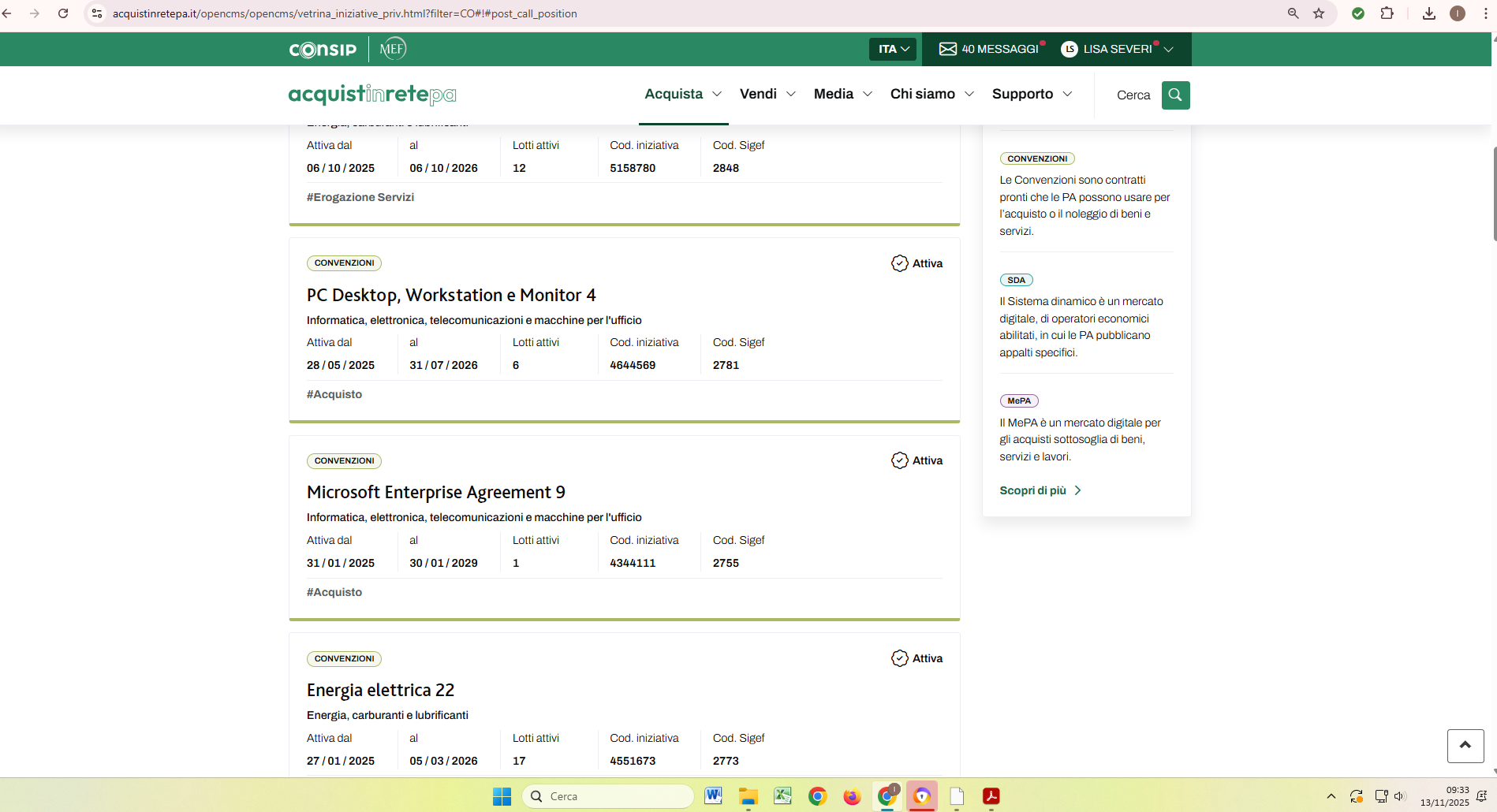
Task: Open the 40 Messaggi envelope icon
Action: click(947, 49)
